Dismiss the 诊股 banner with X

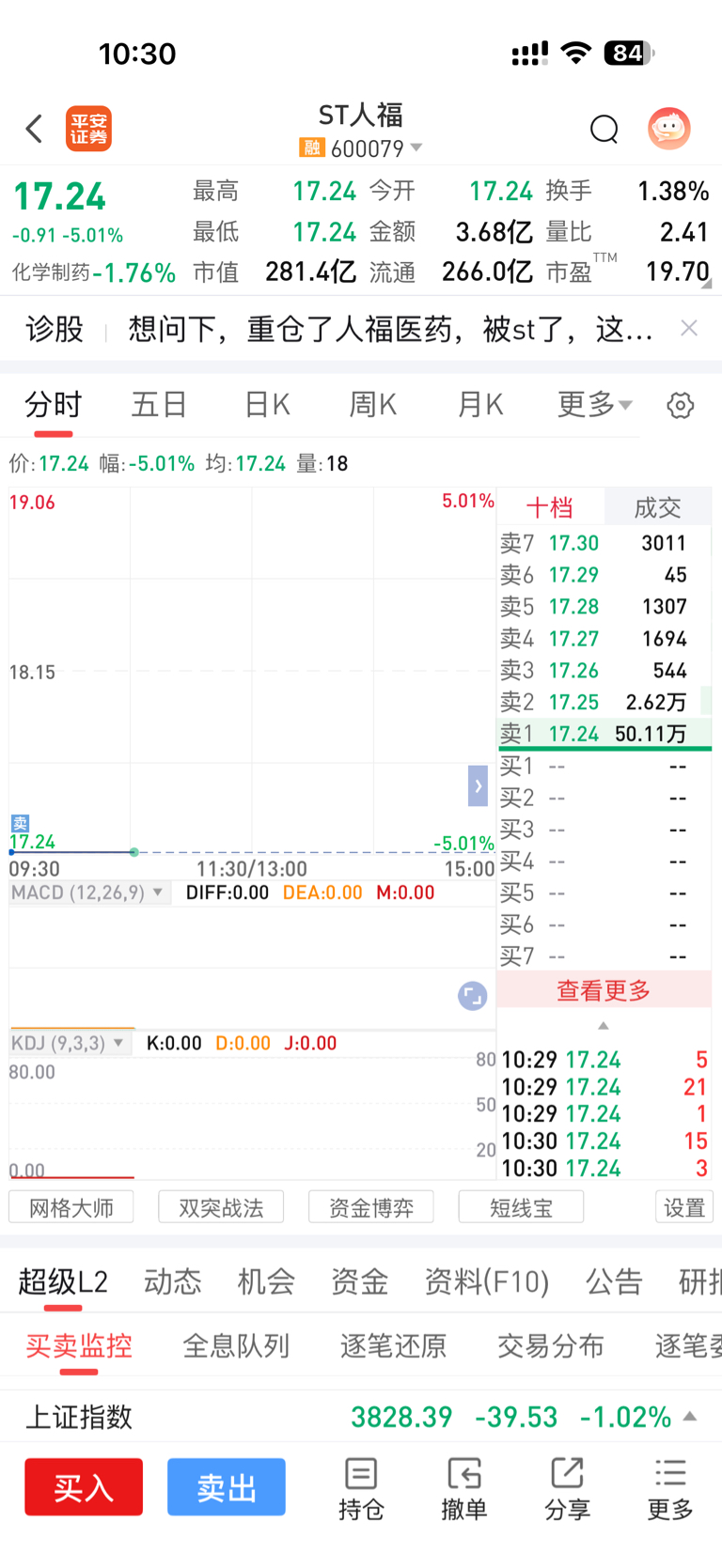click(689, 328)
